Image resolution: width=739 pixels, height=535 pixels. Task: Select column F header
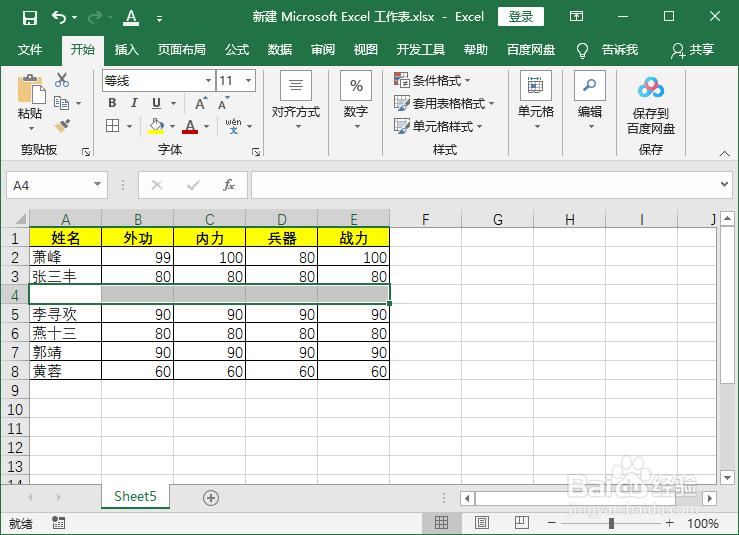[426, 219]
